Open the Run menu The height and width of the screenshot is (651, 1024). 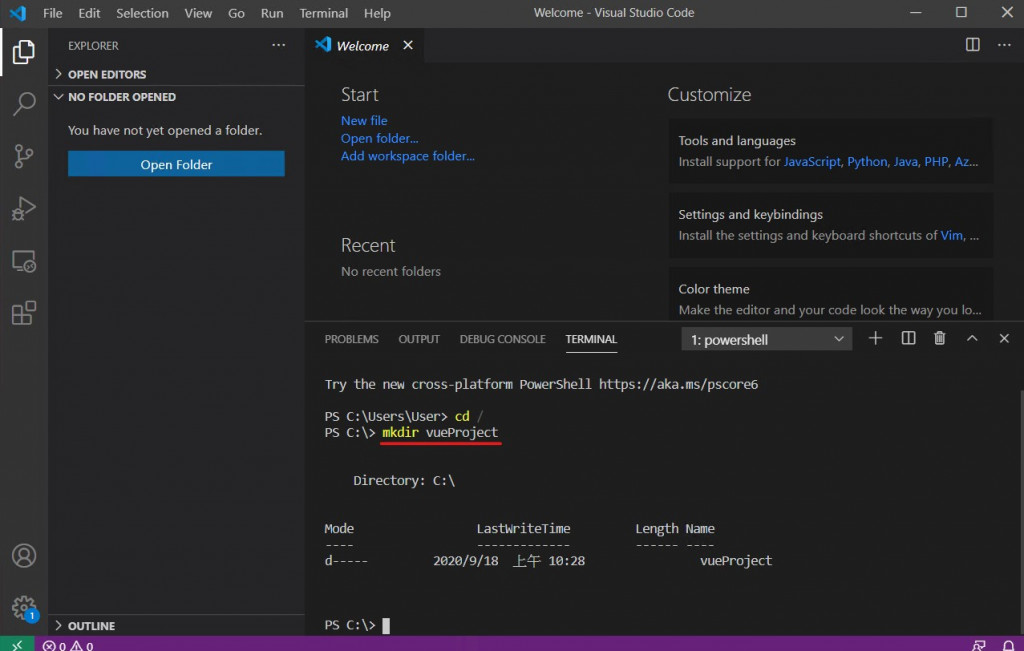tap(272, 13)
